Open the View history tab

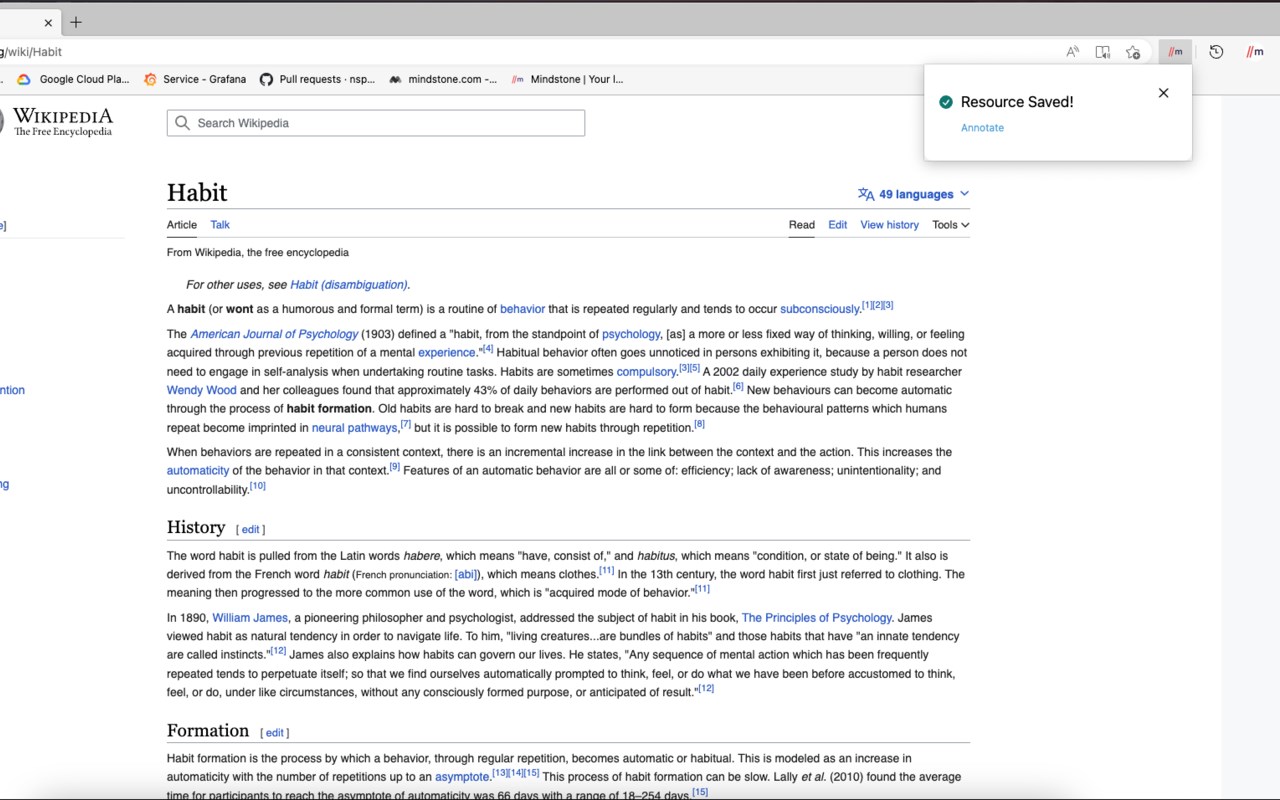(x=890, y=225)
